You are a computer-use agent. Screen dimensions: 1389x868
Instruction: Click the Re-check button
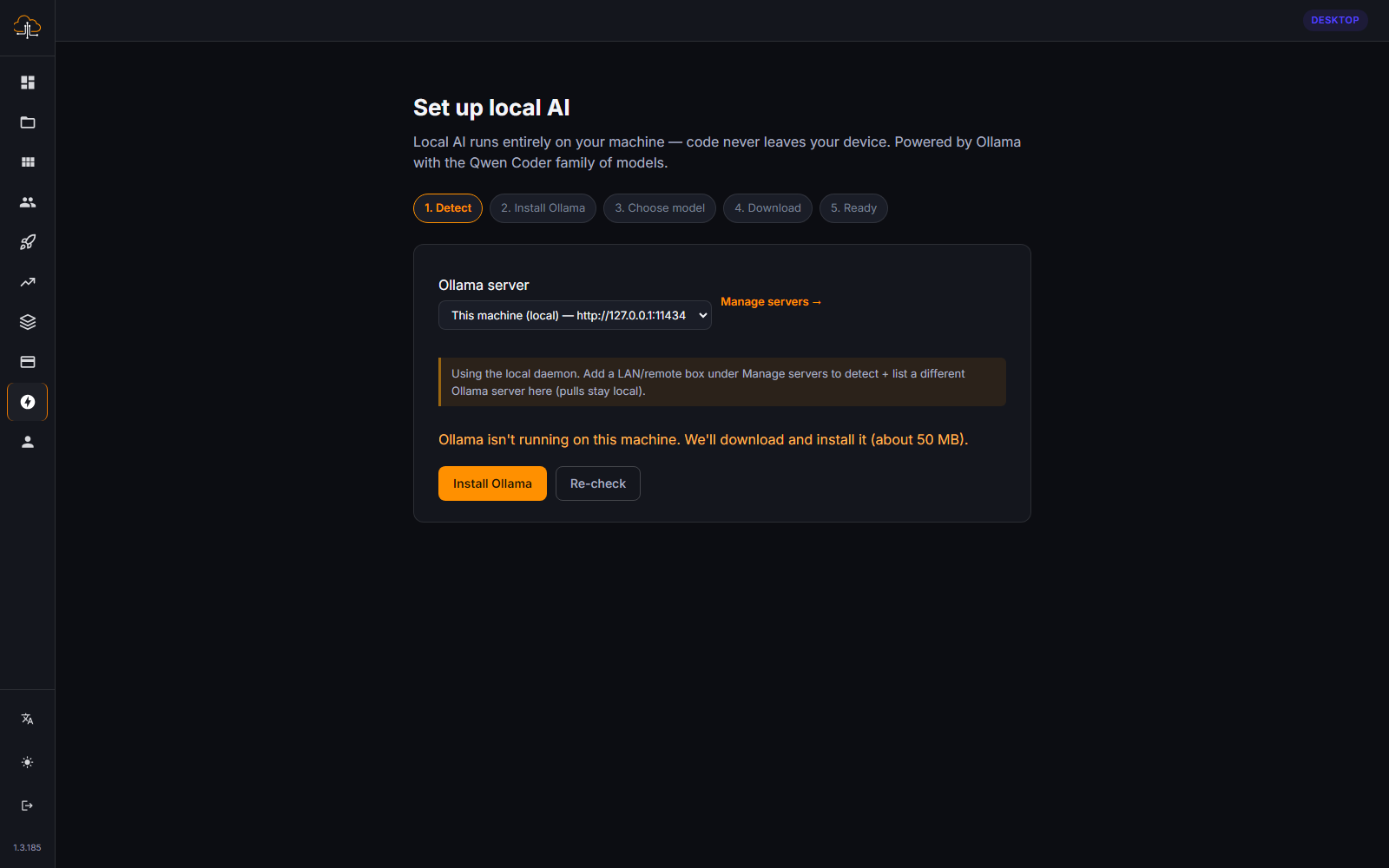click(x=598, y=483)
